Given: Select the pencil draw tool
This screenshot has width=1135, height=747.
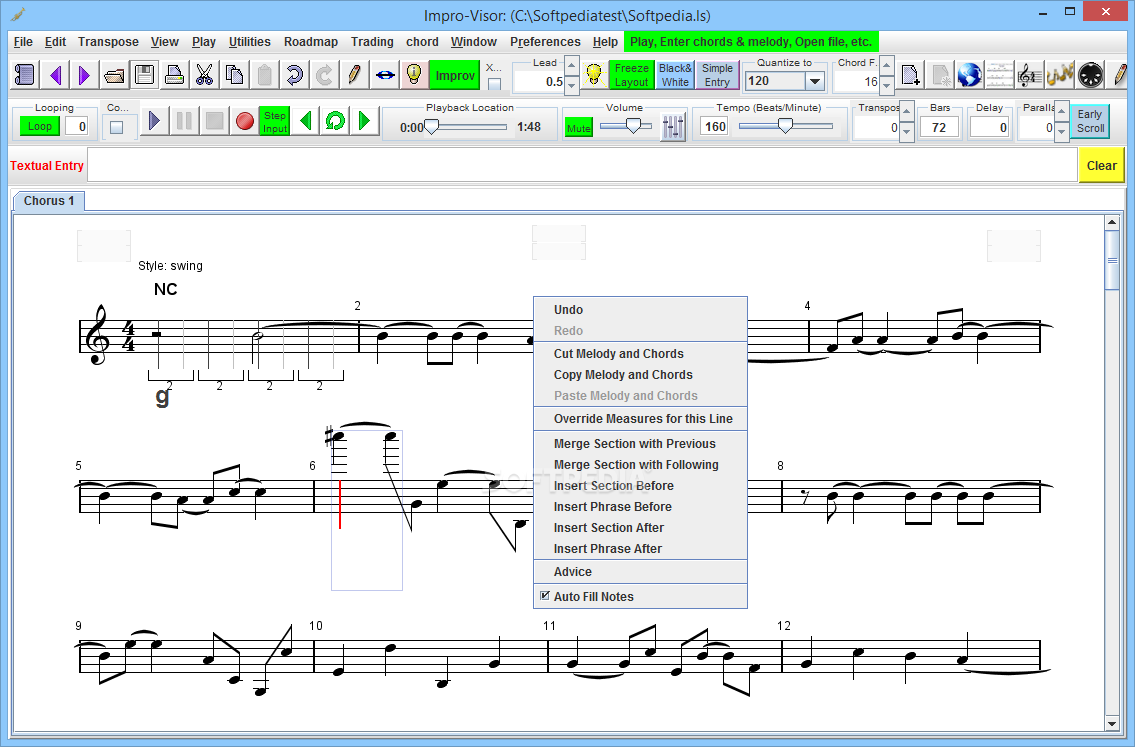Looking at the screenshot, I should 354,75.
